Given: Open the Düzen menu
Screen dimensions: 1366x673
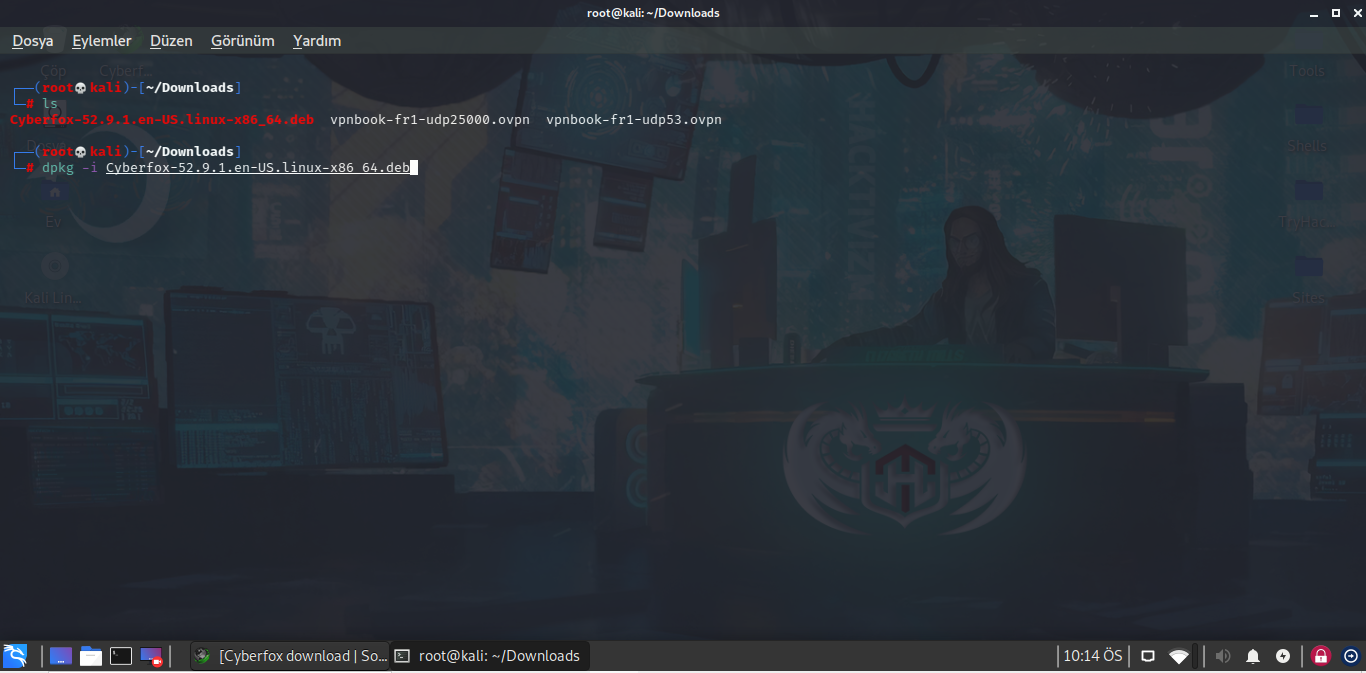Looking at the screenshot, I should [x=171, y=41].
